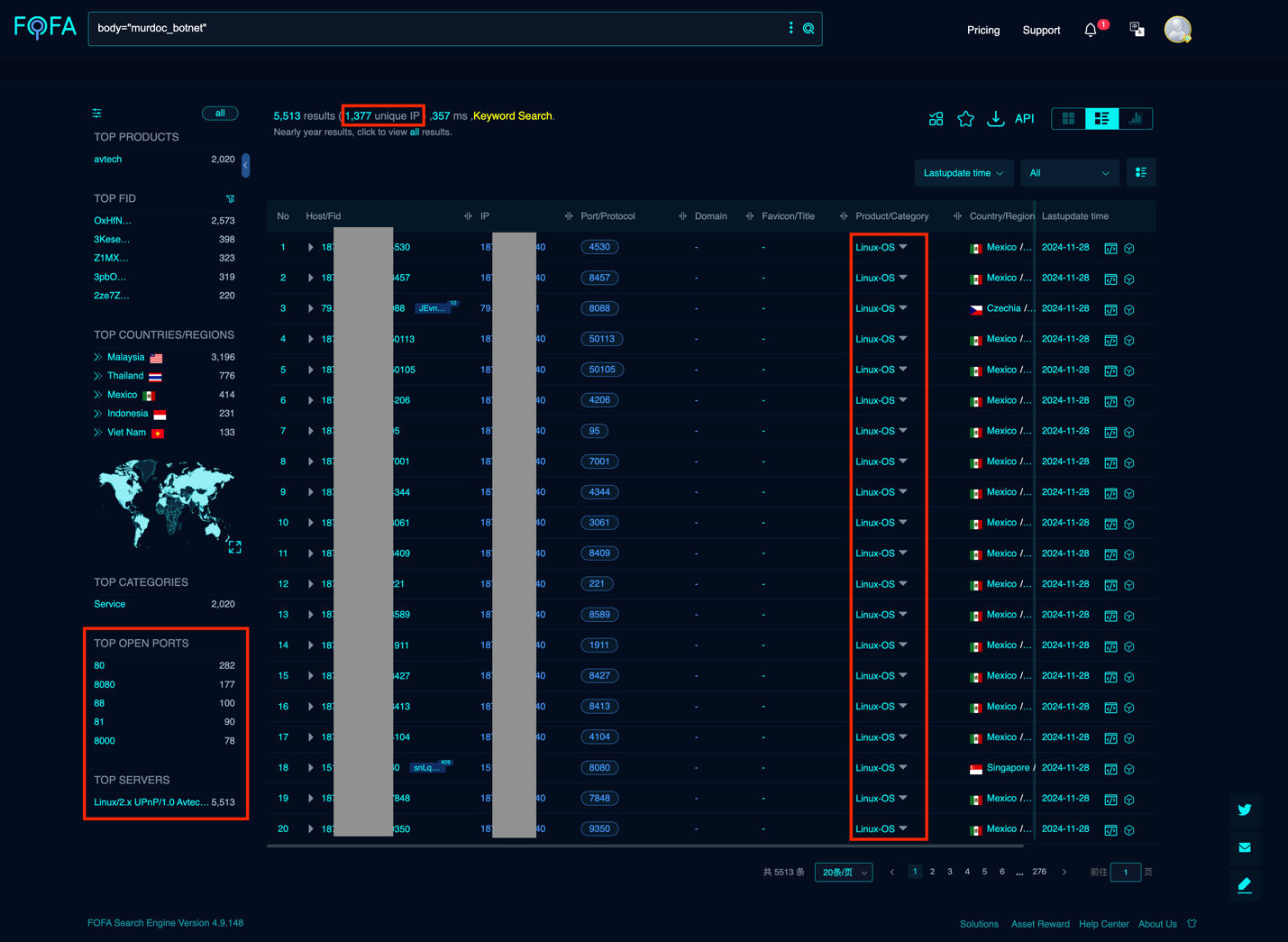Select FID 3Kese…
Viewport: 1288px width, 942px height.
click(x=112, y=239)
